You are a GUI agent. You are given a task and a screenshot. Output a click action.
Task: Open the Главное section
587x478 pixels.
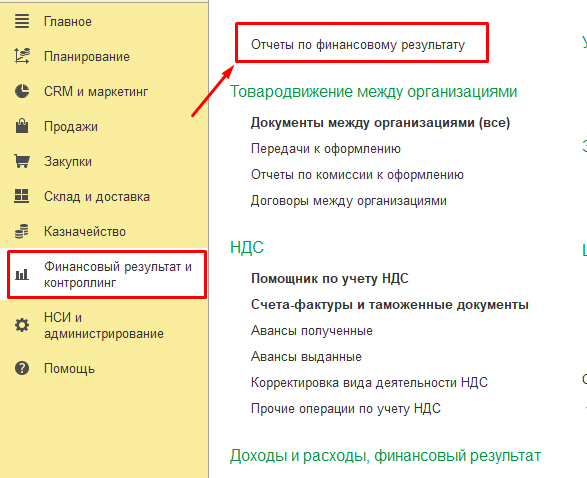coord(68,21)
